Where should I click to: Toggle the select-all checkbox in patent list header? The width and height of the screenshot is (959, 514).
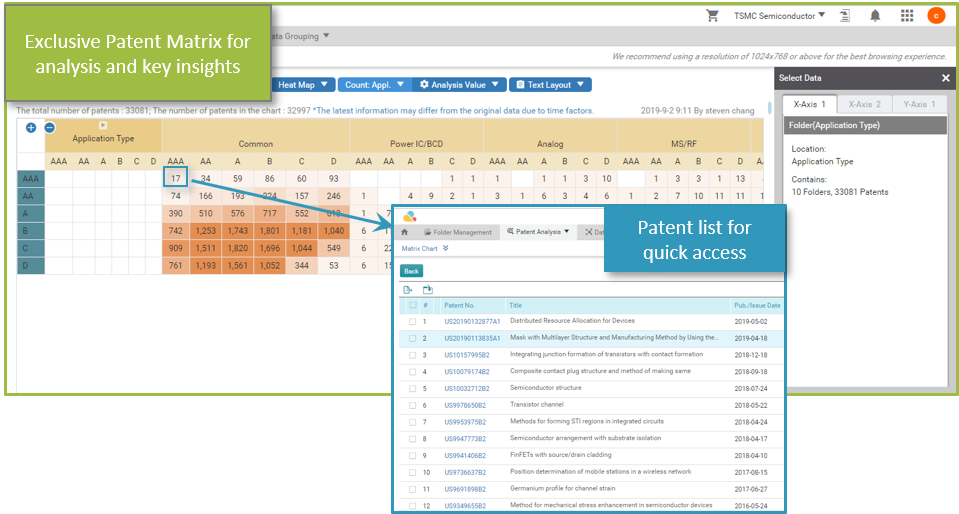pyautogui.click(x=412, y=305)
